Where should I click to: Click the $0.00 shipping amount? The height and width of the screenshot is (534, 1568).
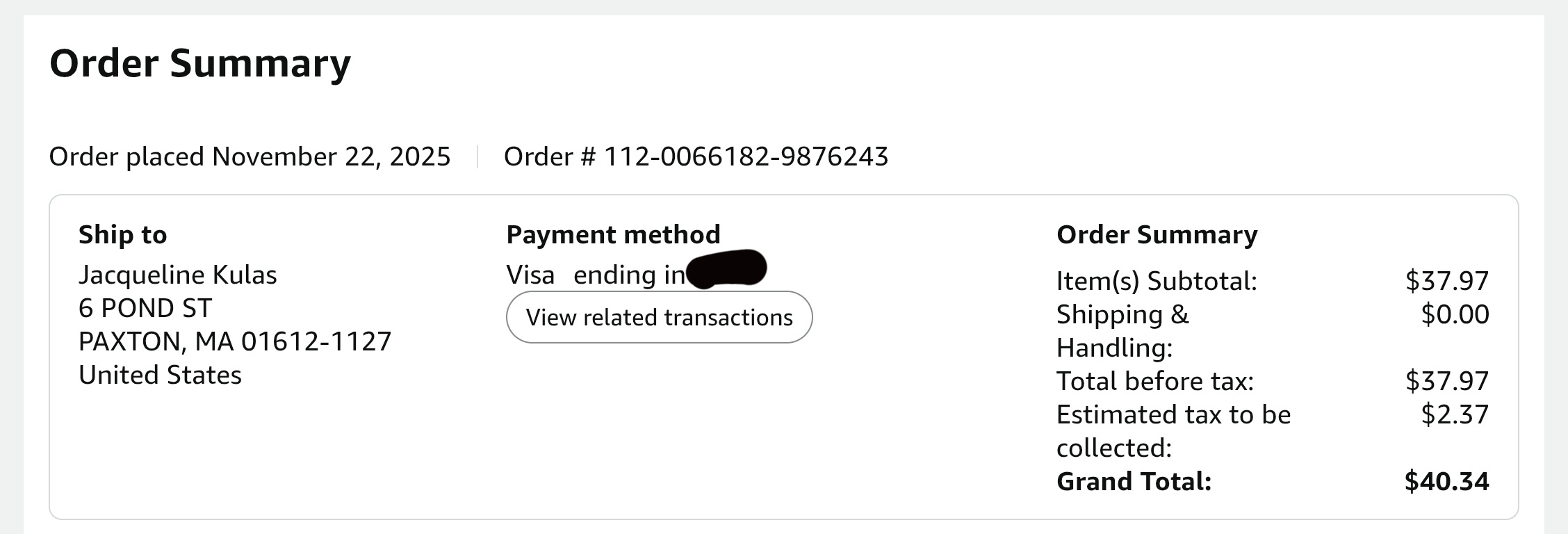tap(1455, 314)
